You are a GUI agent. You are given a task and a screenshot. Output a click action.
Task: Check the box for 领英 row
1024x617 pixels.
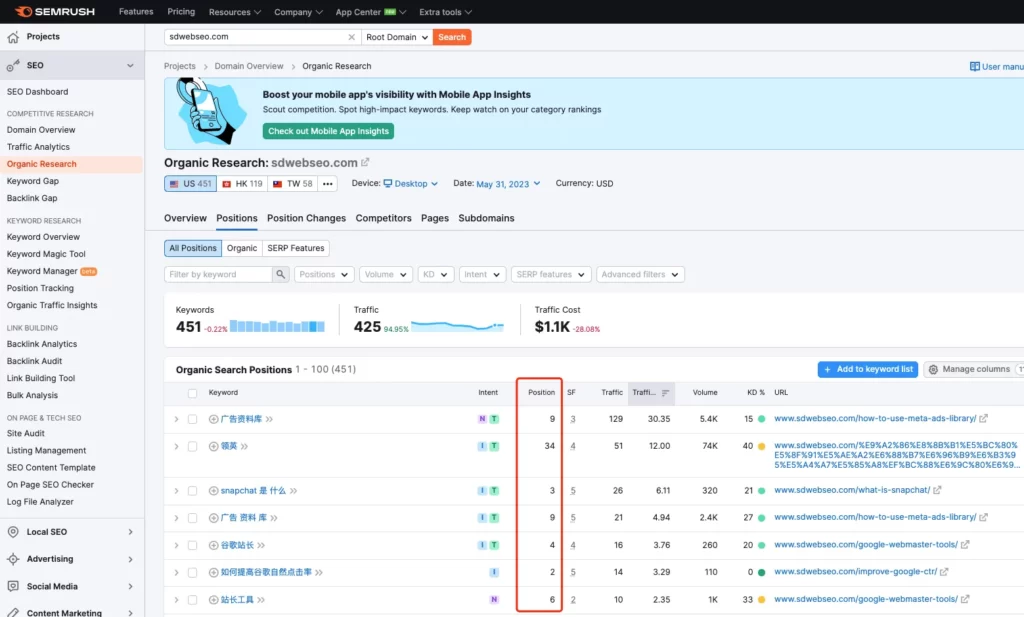192,447
